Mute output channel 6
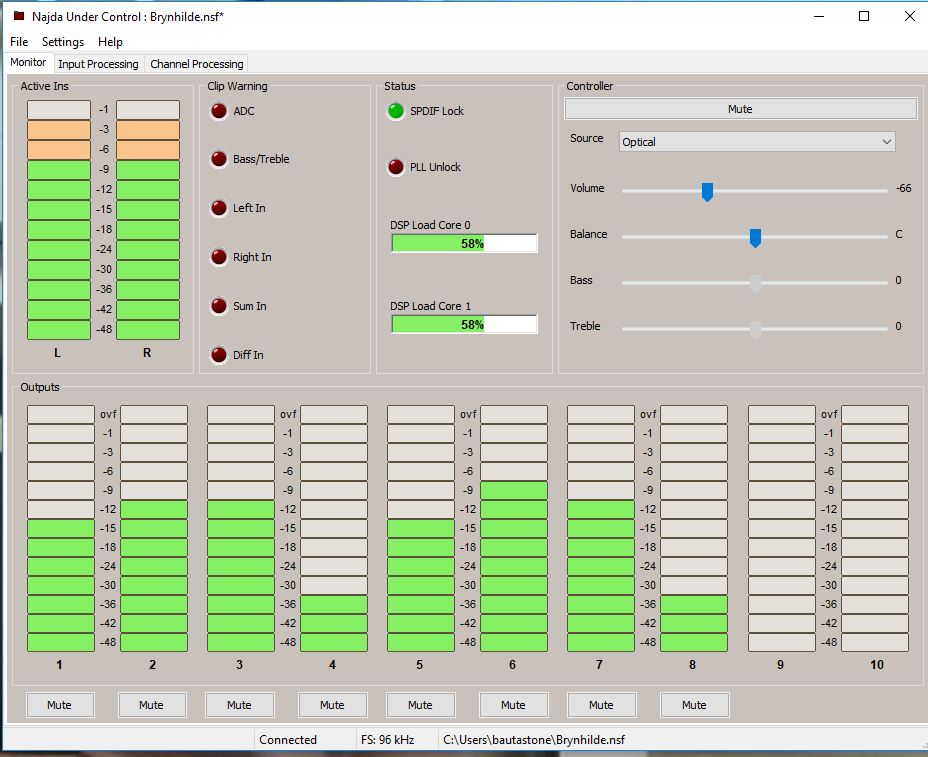 tap(513, 705)
